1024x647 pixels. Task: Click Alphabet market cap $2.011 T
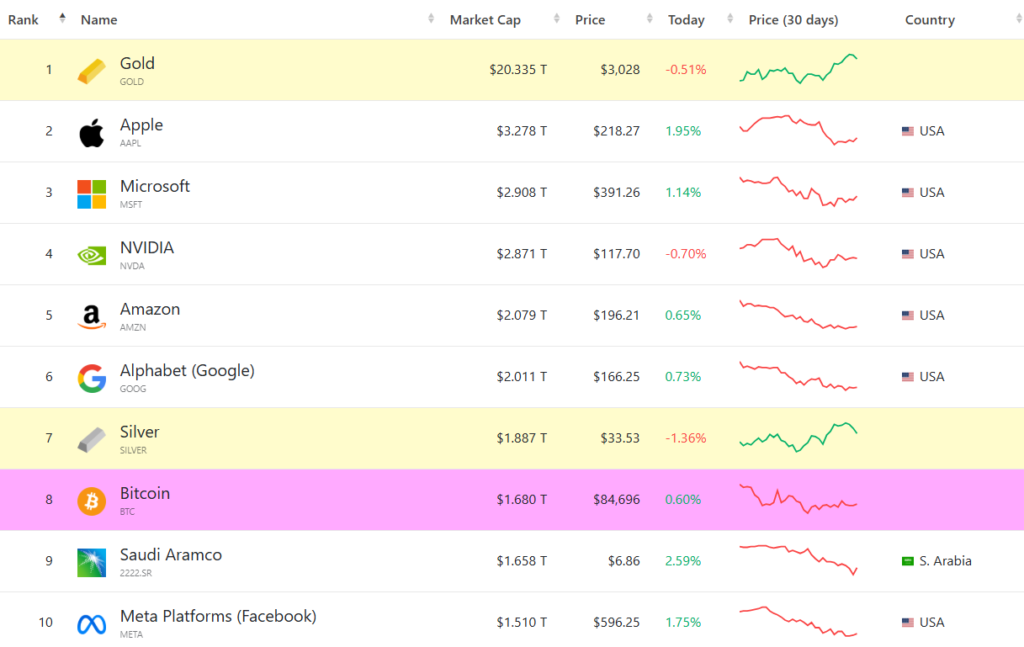point(521,377)
